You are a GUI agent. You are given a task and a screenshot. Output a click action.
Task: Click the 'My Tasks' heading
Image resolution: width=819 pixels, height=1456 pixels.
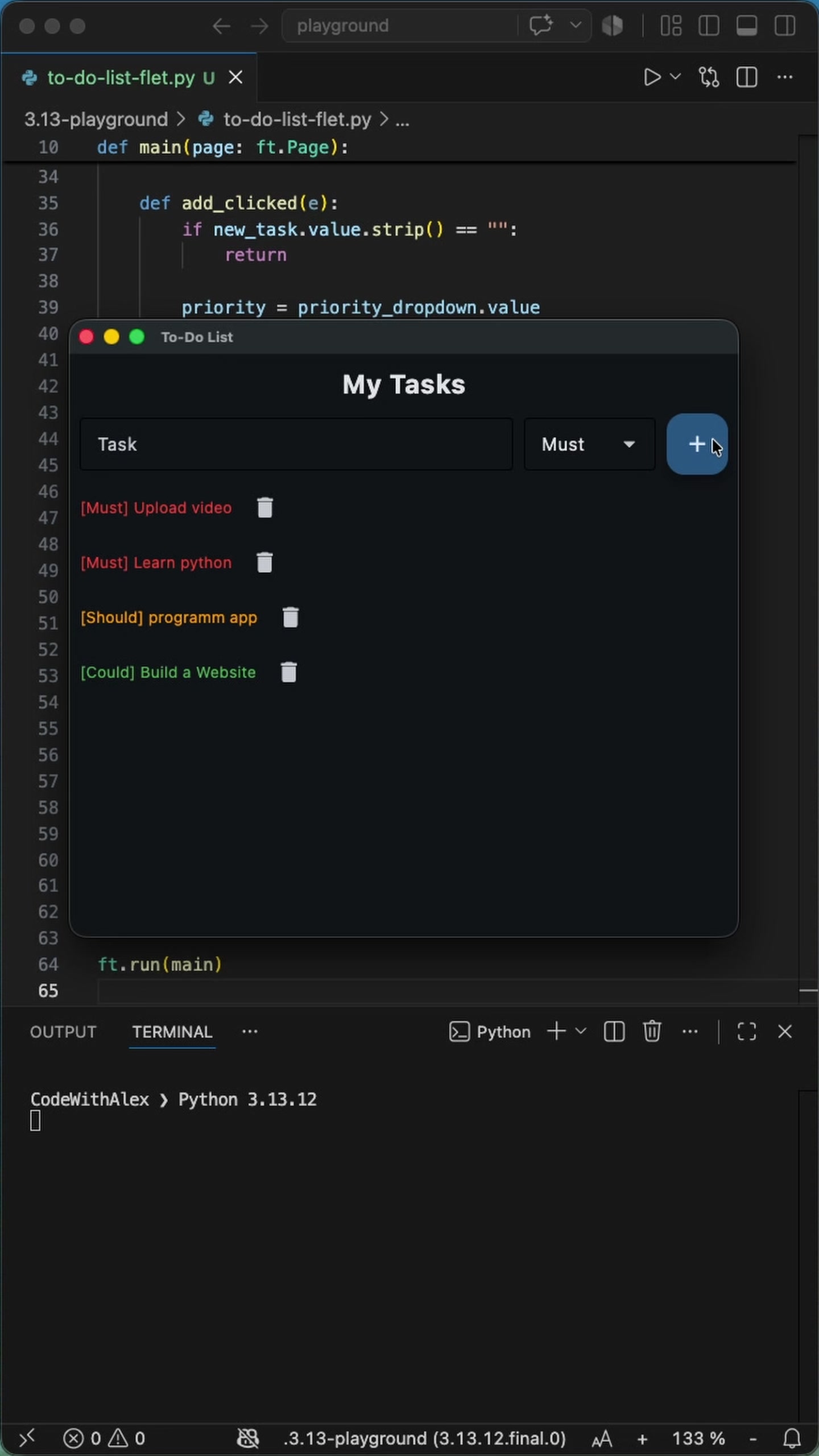click(x=404, y=385)
